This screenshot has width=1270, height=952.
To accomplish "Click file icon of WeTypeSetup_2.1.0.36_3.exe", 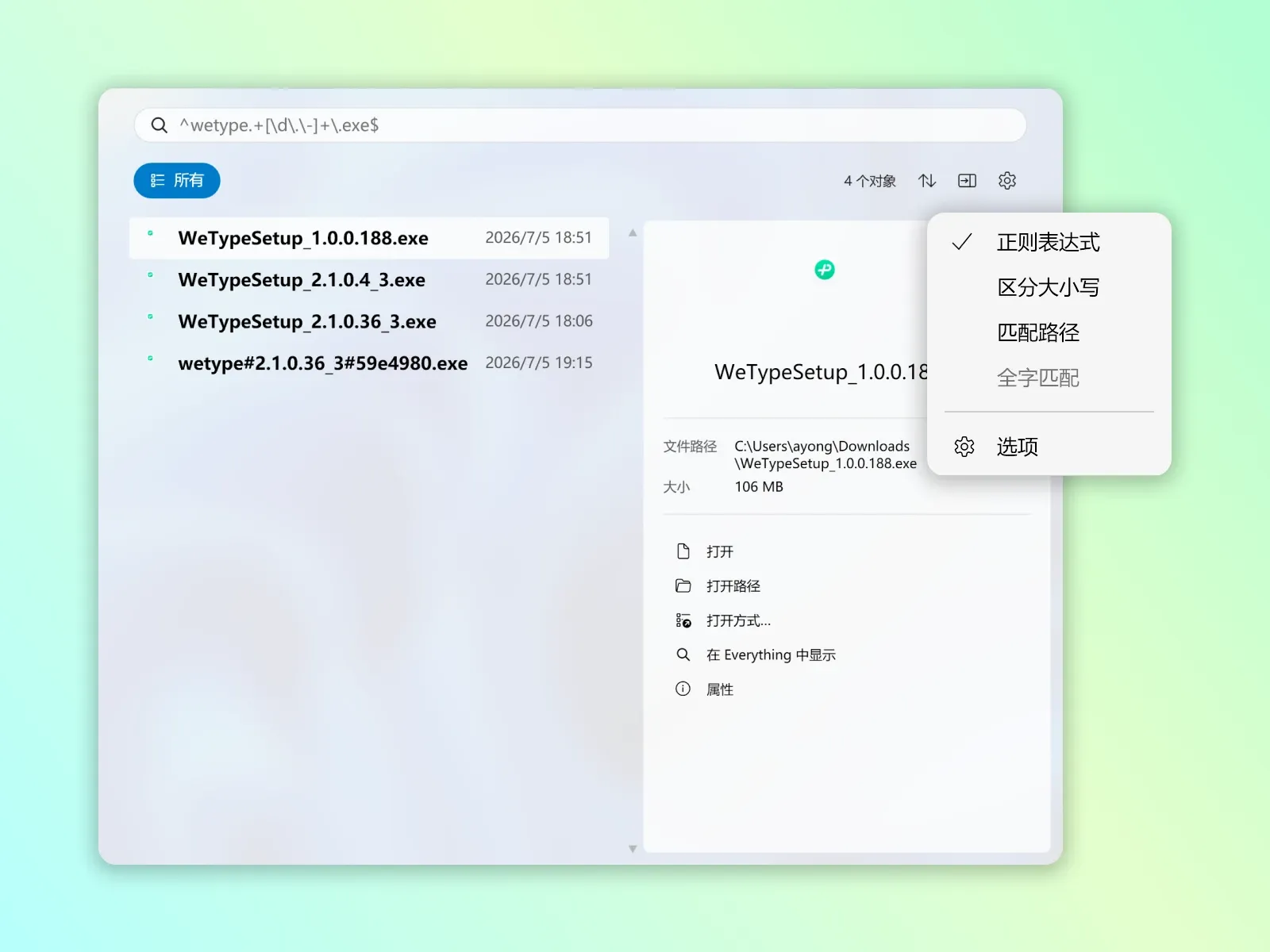I will click(150, 317).
